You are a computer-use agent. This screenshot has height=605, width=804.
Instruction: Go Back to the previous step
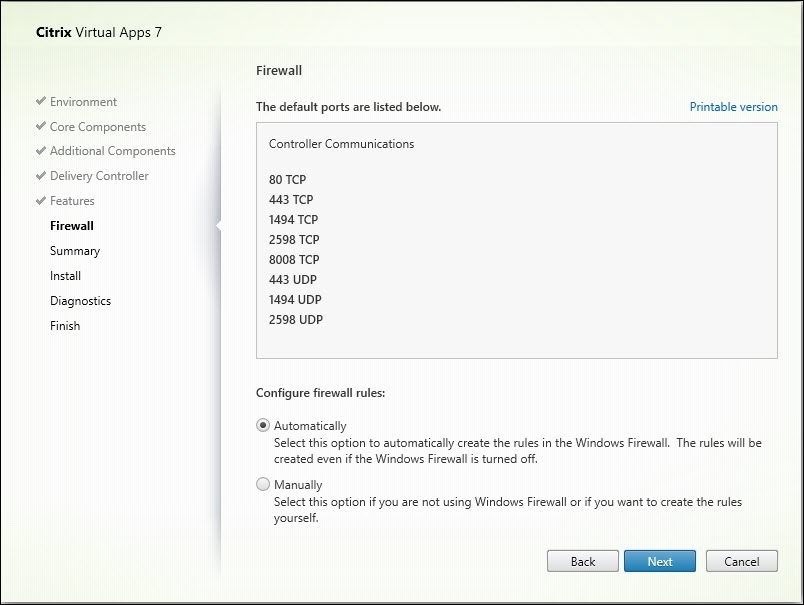tap(583, 561)
